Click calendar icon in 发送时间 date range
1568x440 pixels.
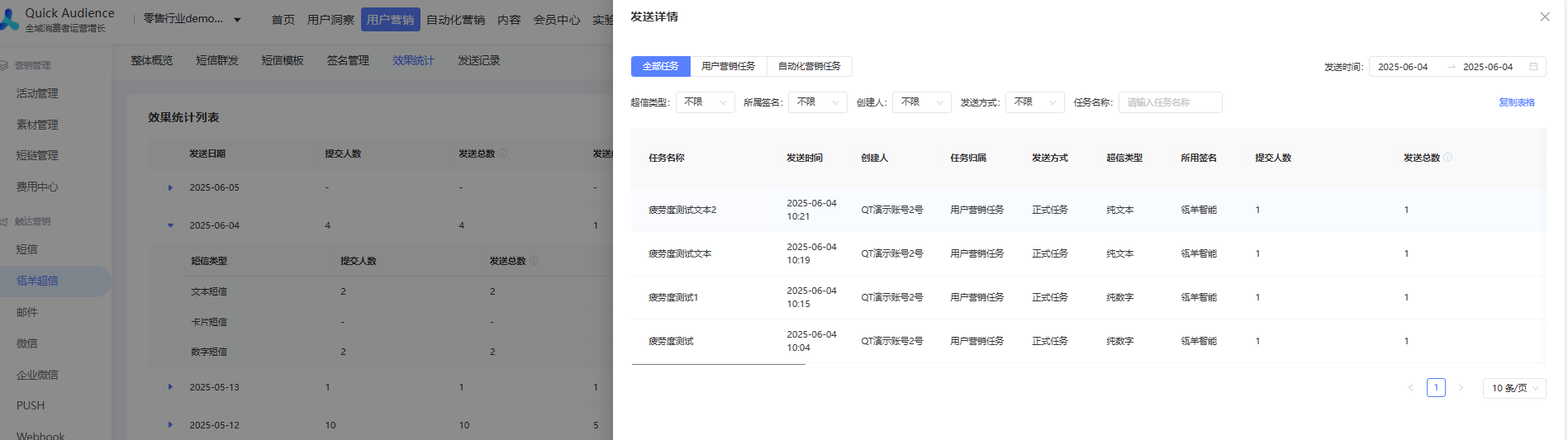(x=1533, y=67)
